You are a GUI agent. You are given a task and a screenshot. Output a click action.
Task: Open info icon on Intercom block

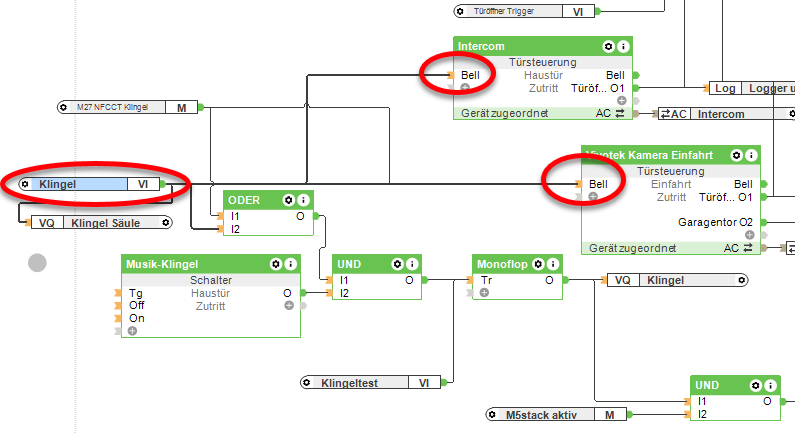[623, 47]
